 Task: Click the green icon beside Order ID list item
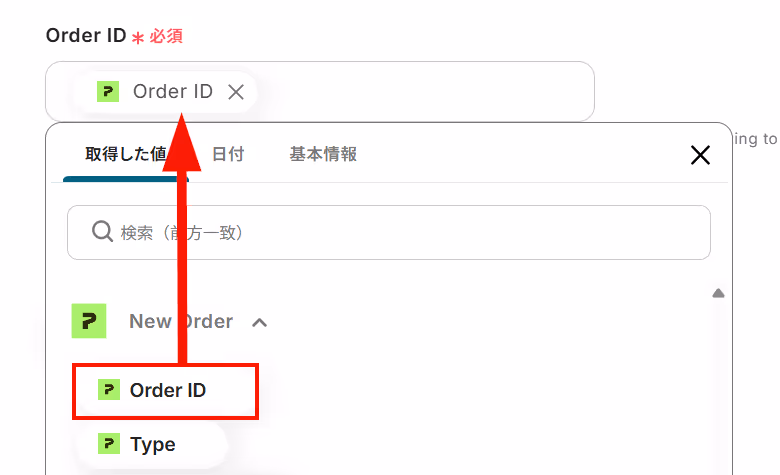109,390
